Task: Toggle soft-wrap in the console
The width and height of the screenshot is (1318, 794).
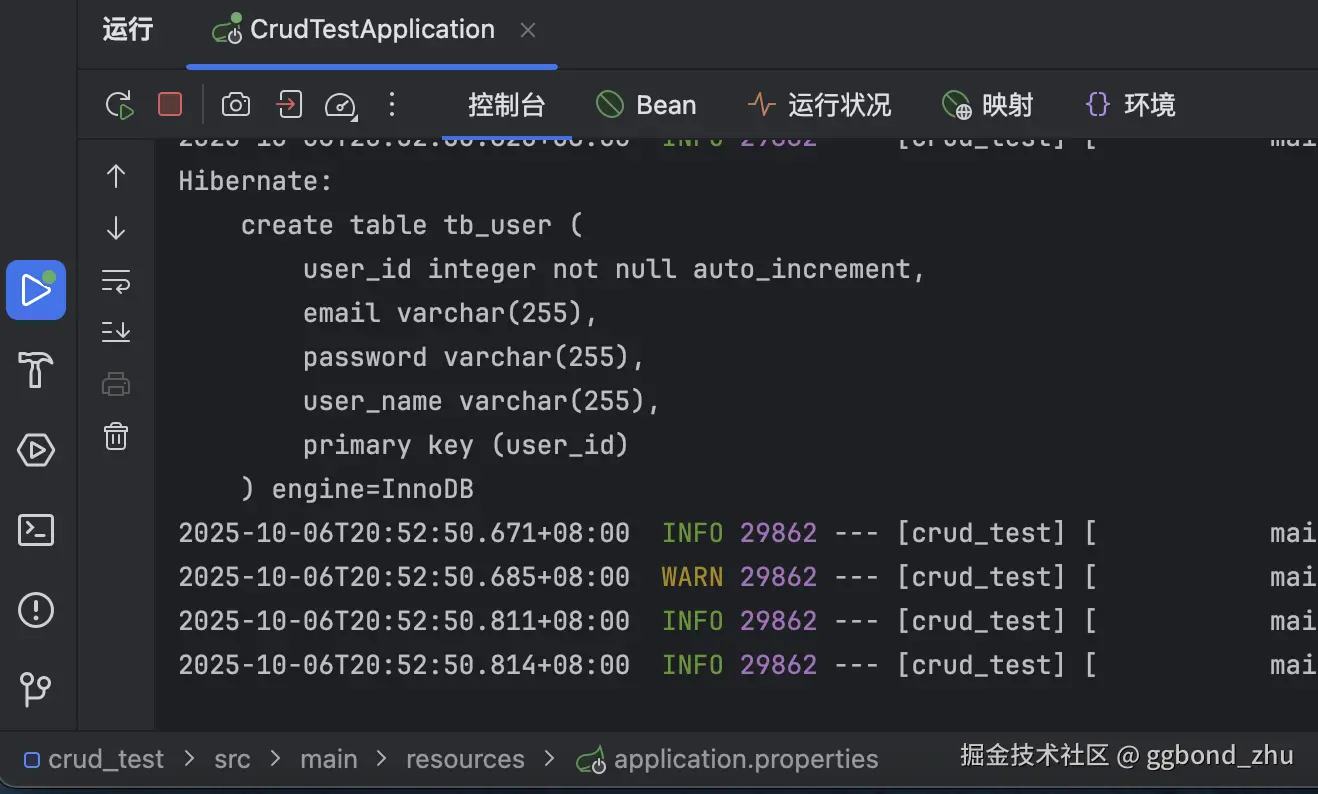Action: (x=116, y=281)
